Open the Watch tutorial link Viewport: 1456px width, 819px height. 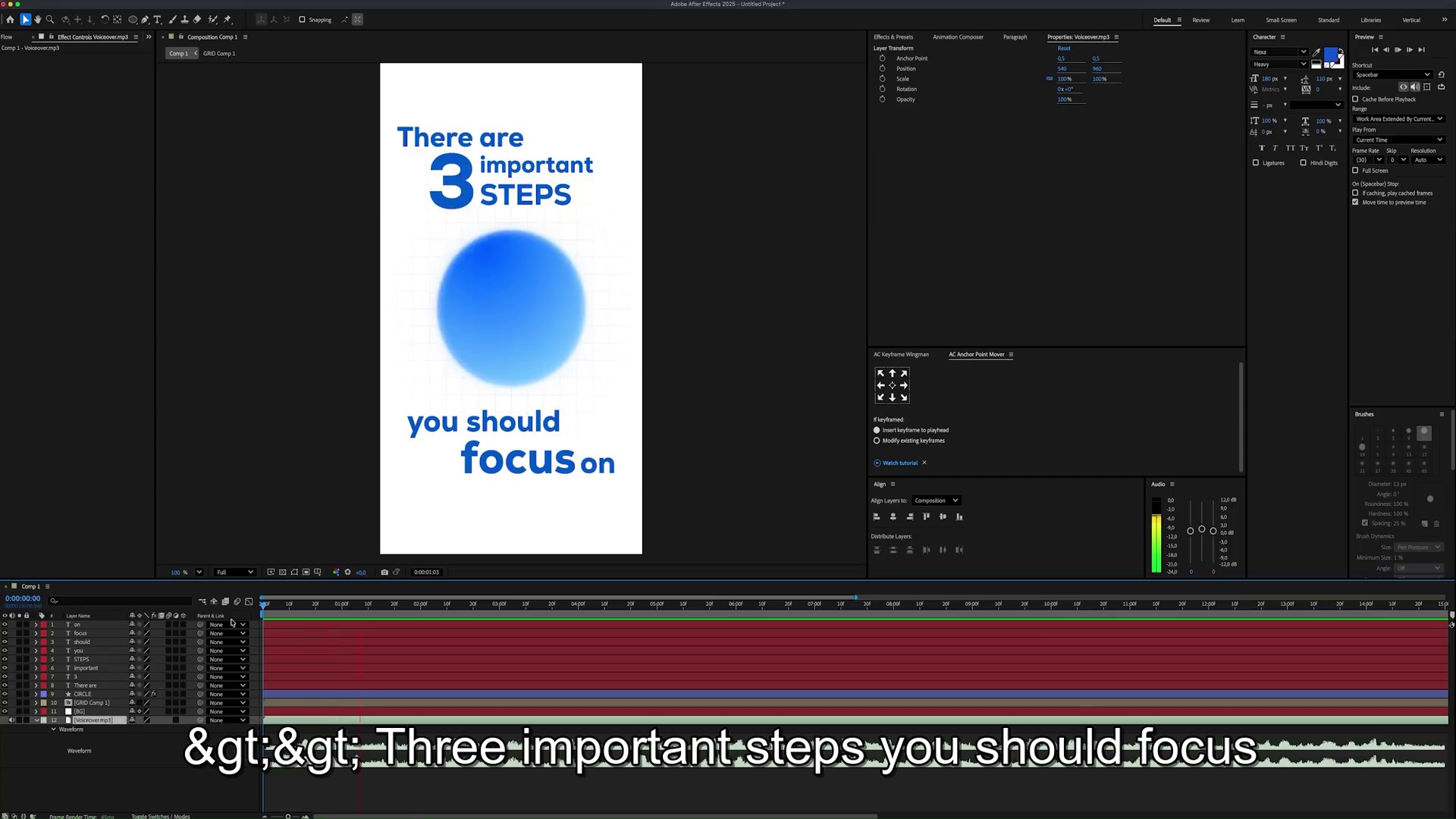tap(900, 463)
